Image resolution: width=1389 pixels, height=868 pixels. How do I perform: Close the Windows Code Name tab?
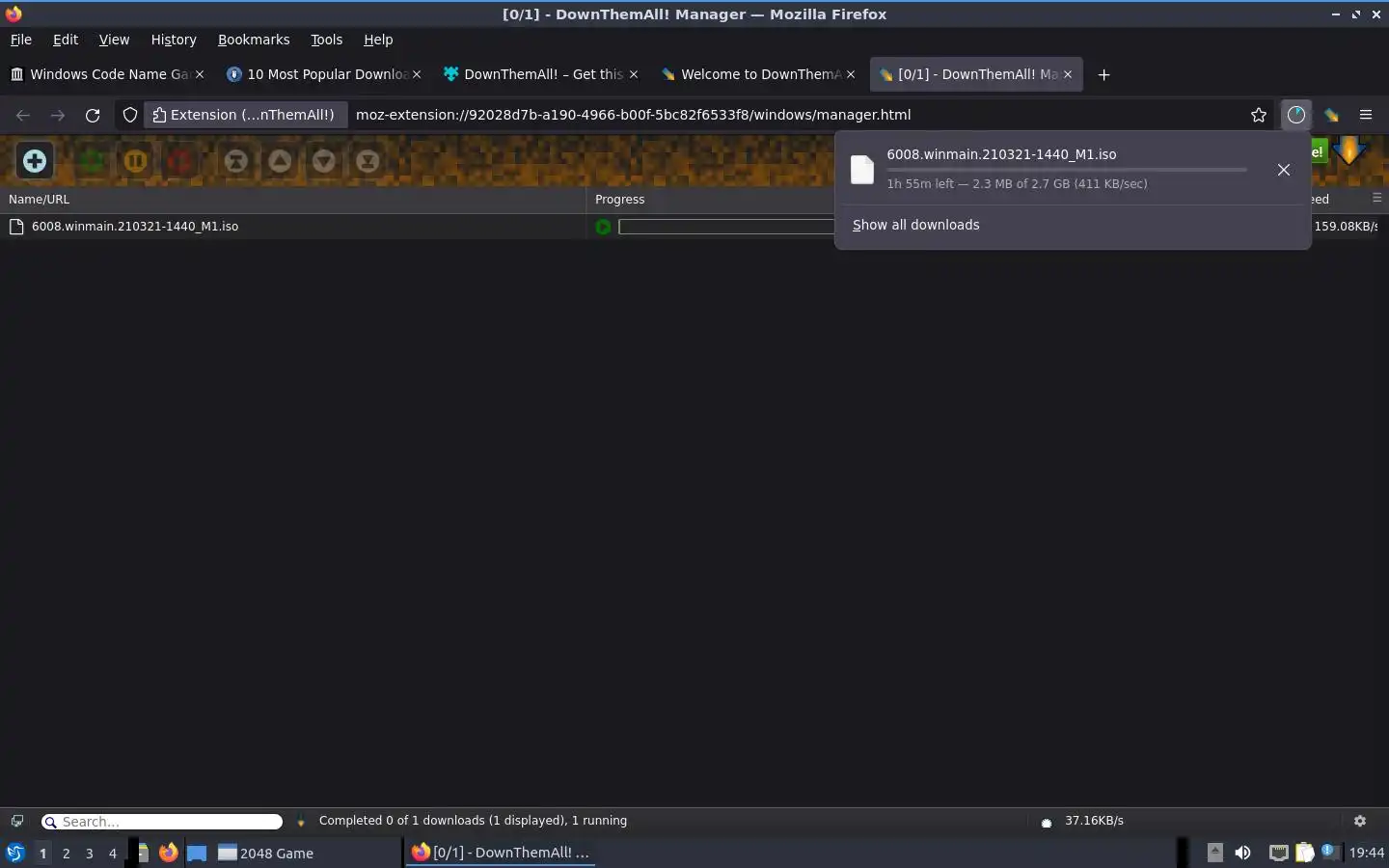[x=200, y=74]
